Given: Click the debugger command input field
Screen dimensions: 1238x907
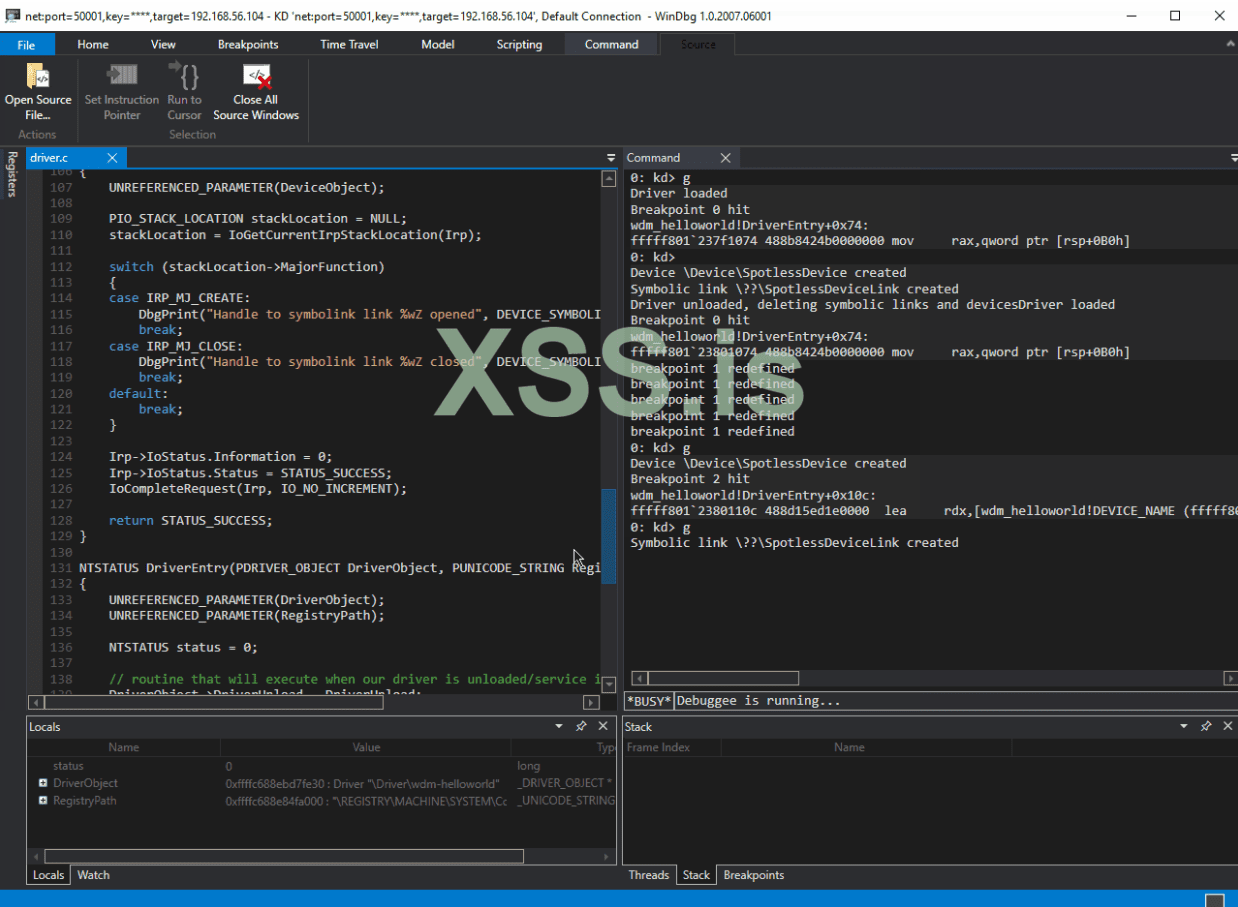Looking at the screenshot, I should pyautogui.click(x=950, y=701).
